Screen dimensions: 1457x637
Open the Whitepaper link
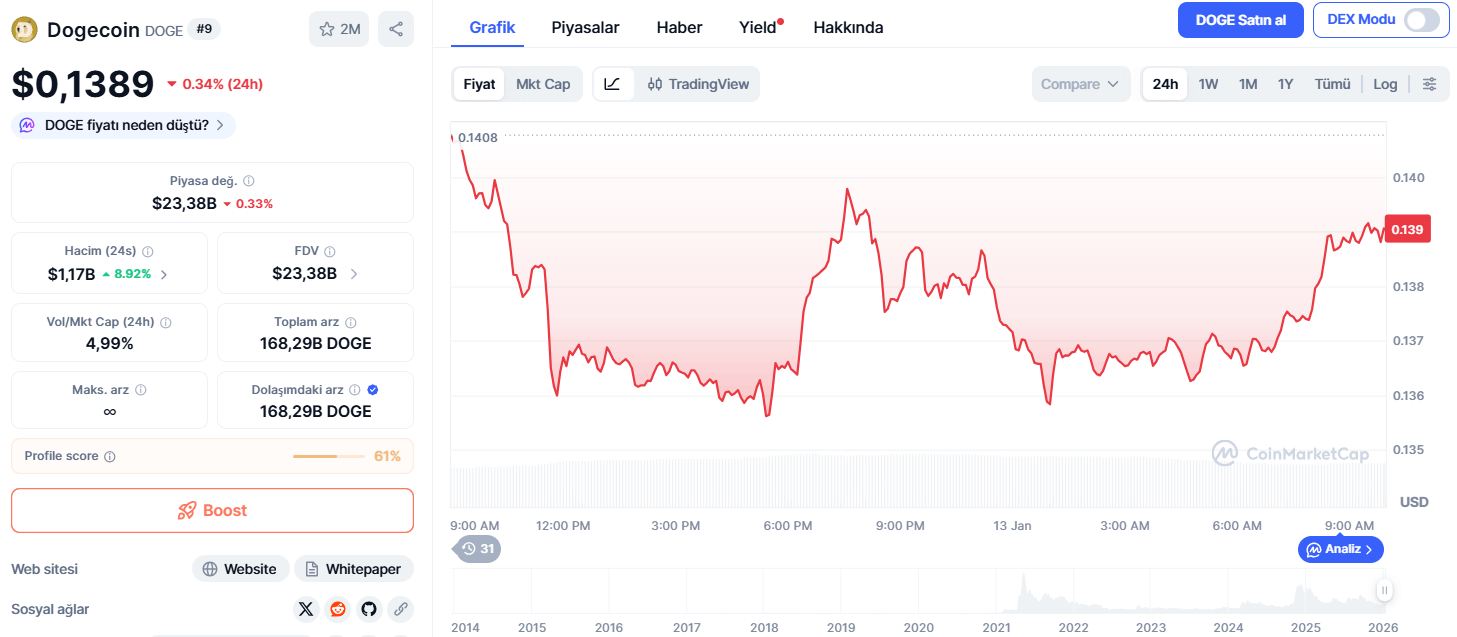(353, 569)
